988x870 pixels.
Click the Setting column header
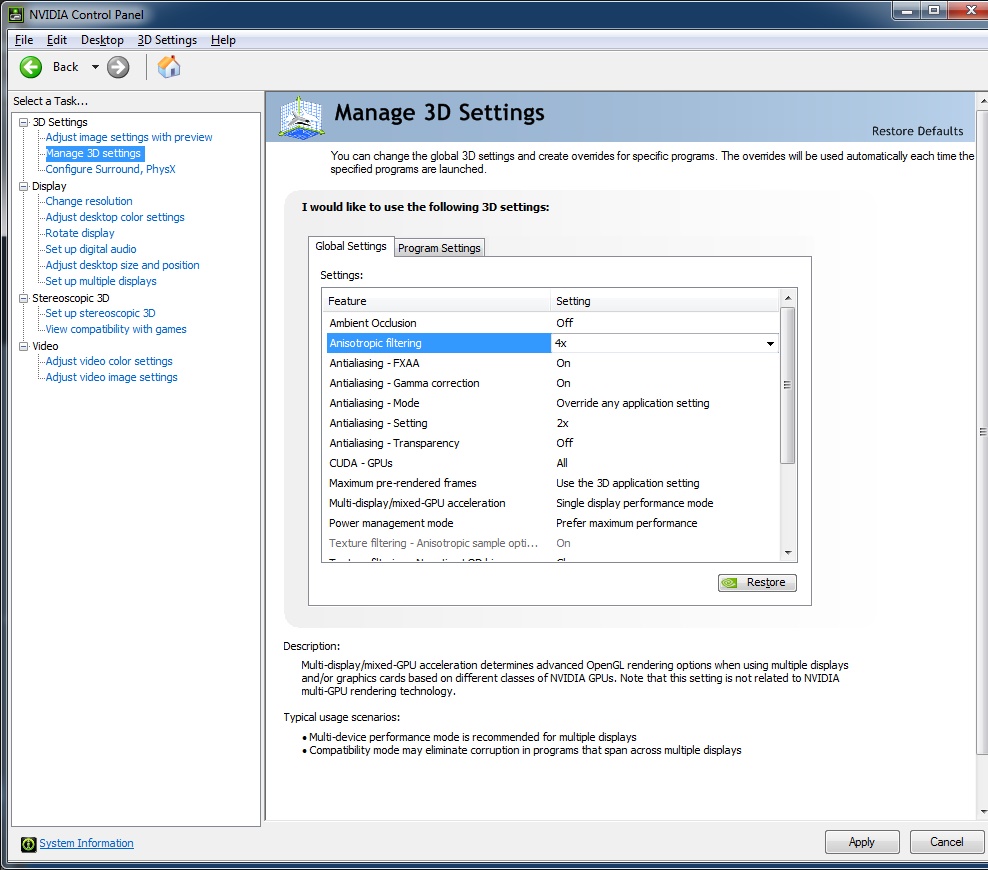point(665,301)
